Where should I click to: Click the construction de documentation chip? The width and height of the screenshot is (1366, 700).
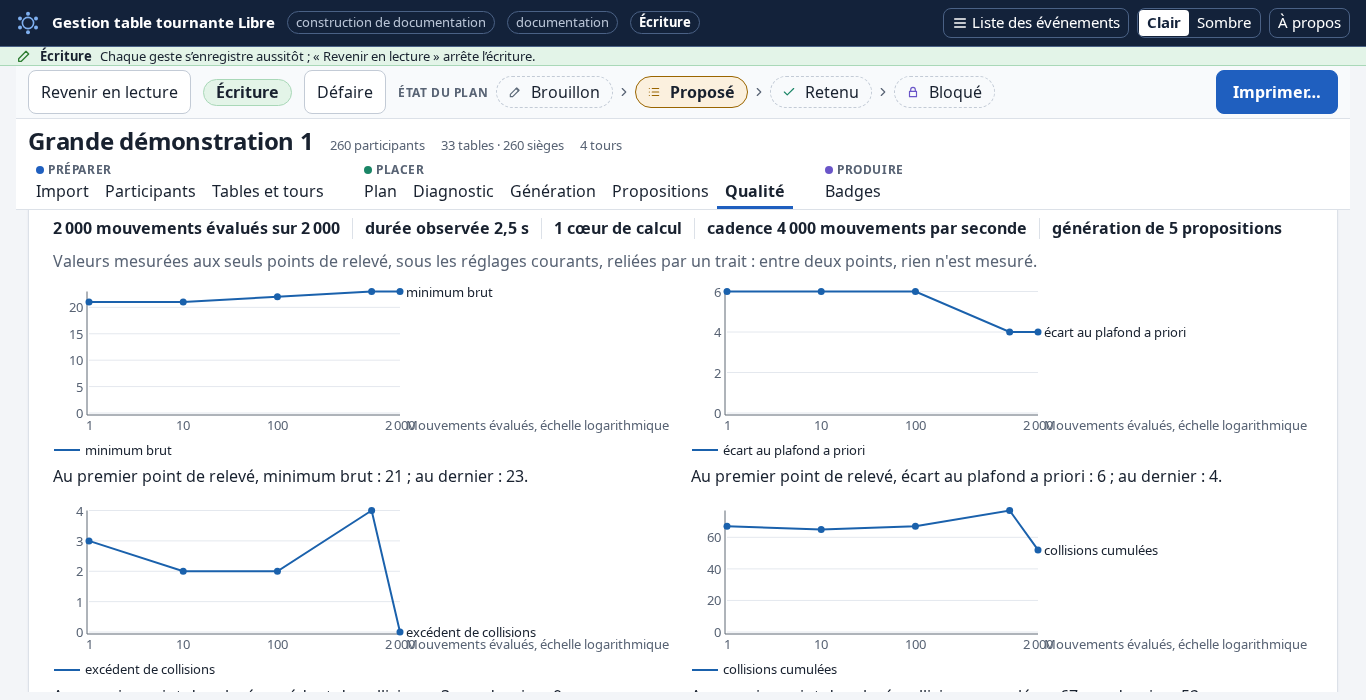click(391, 22)
